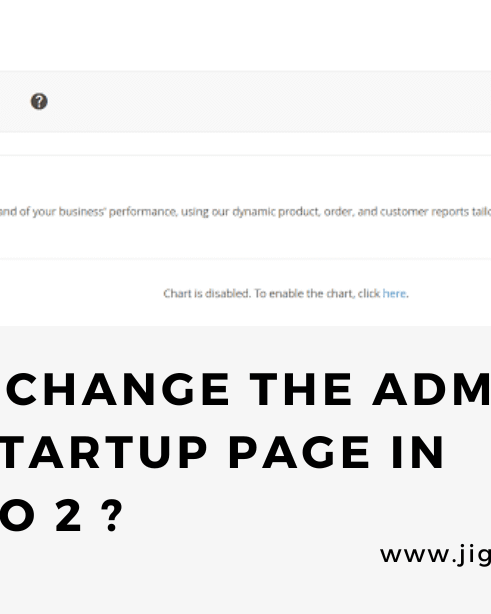Viewport: 491px width, 614px height.
Task: Click the word "IN" in the title
Action: 417,452
